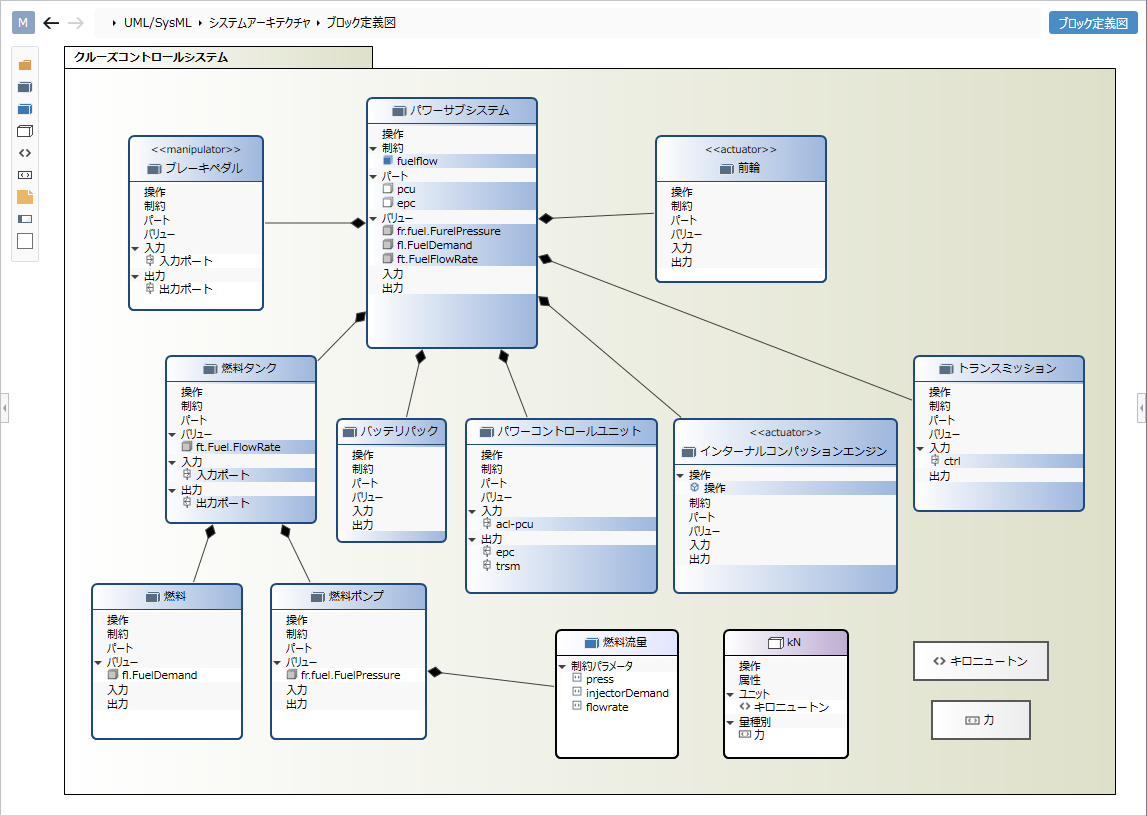Collapse 出力 section in パワーコントロールユニット

(473, 540)
